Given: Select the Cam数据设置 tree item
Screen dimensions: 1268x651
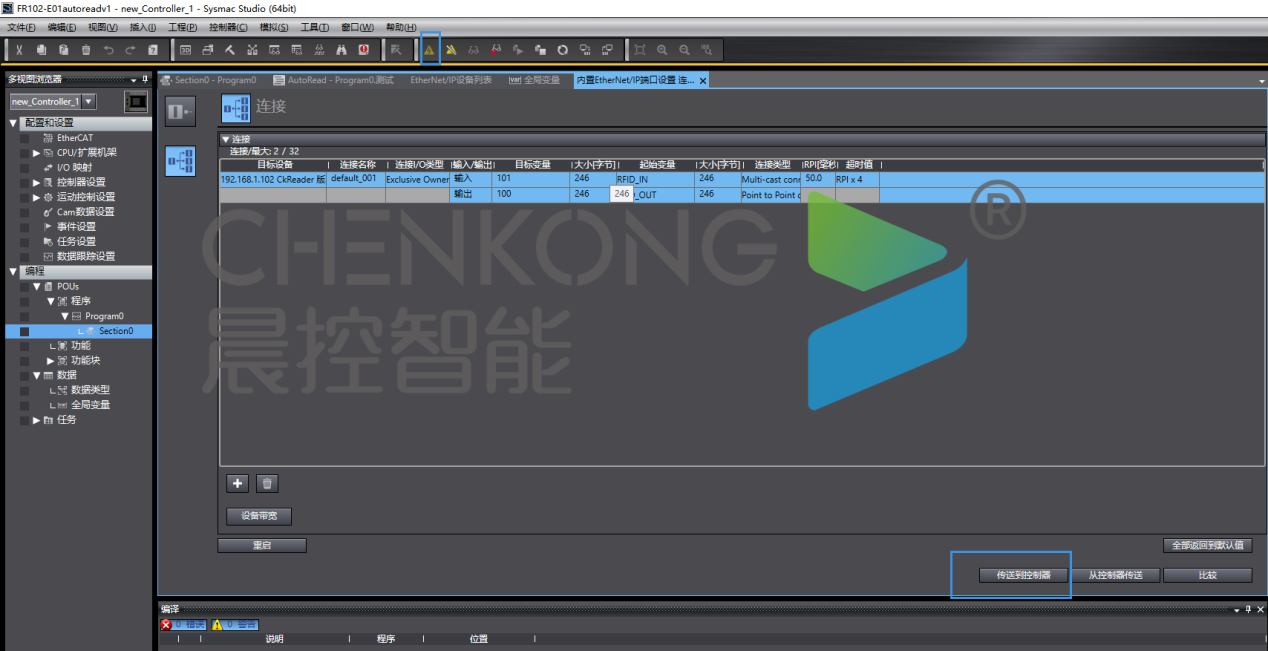Looking at the screenshot, I should [x=85, y=212].
